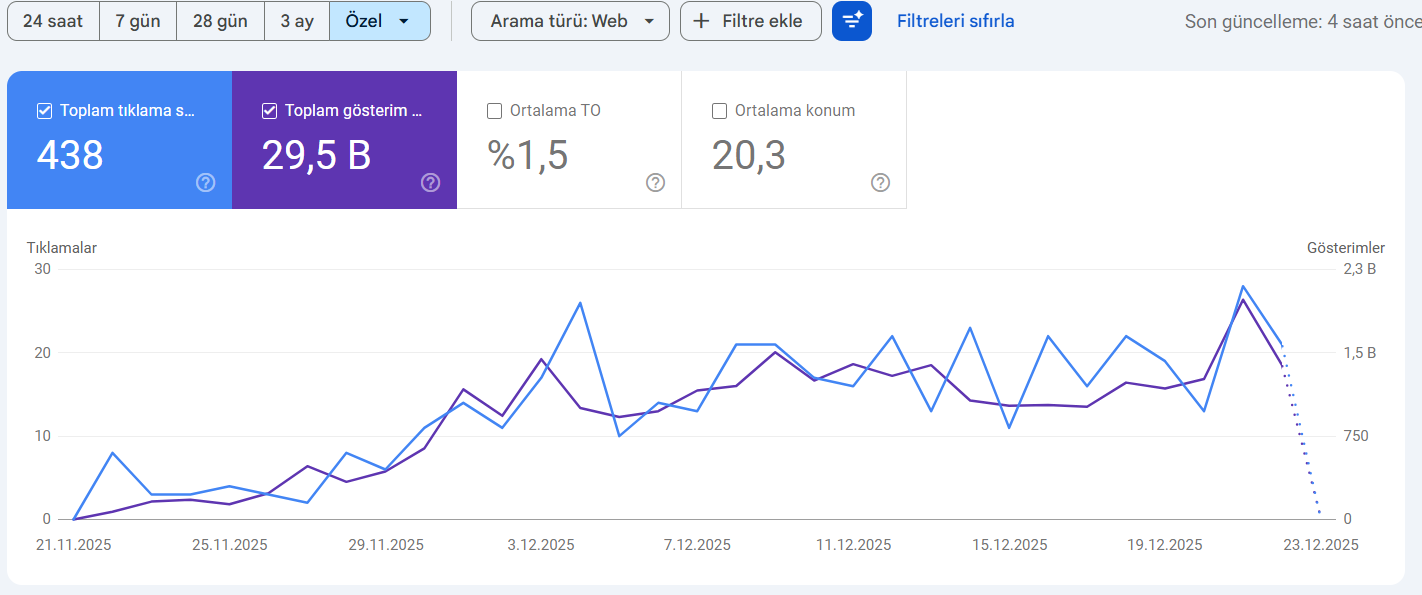The height and width of the screenshot is (595, 1422).
Task: Expand Arama türü: Web dropdown
Action: [x=570, y=21]
